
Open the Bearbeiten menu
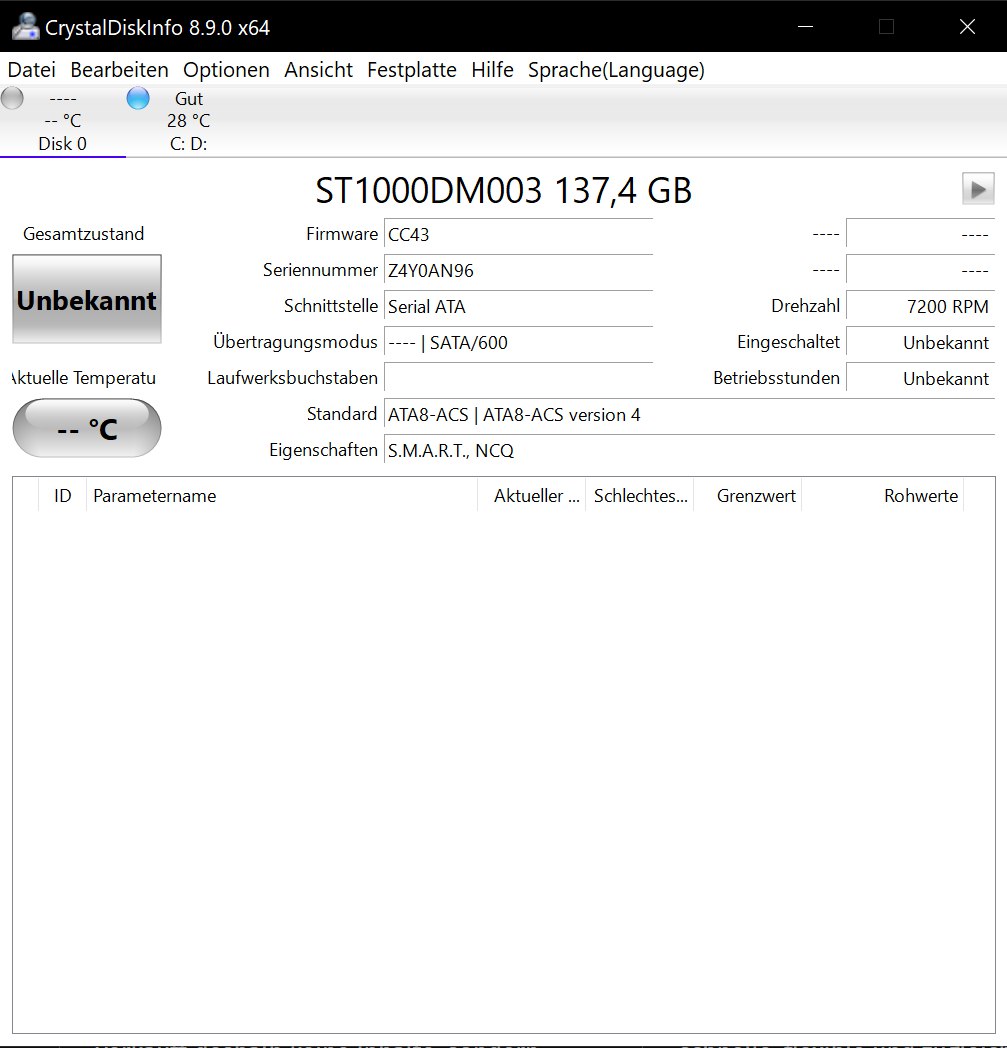119,70
